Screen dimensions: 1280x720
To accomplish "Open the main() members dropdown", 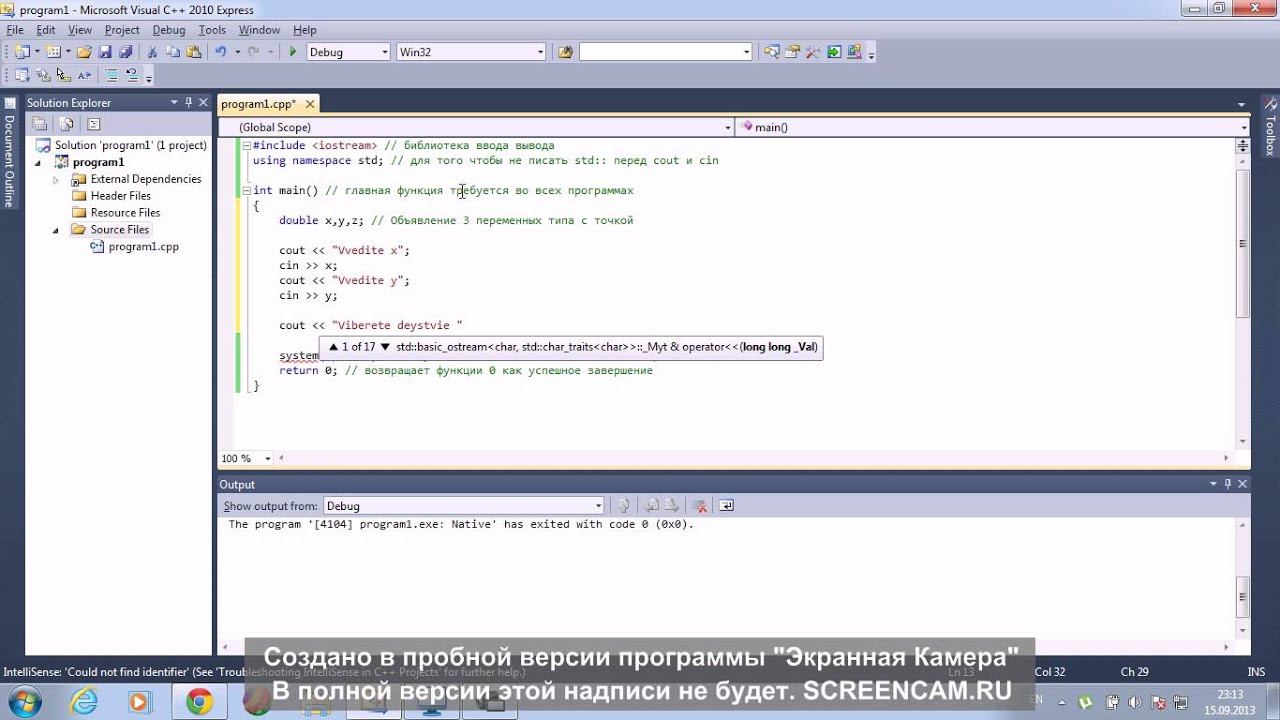I will tap(1244, 128).
